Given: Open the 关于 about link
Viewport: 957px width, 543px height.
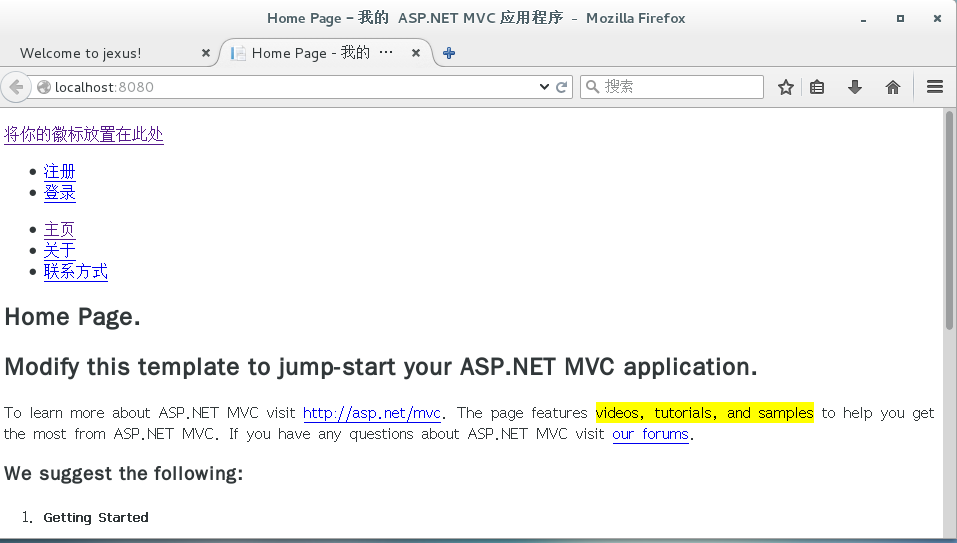Looking at the screenshot, I should click(59, 251).
